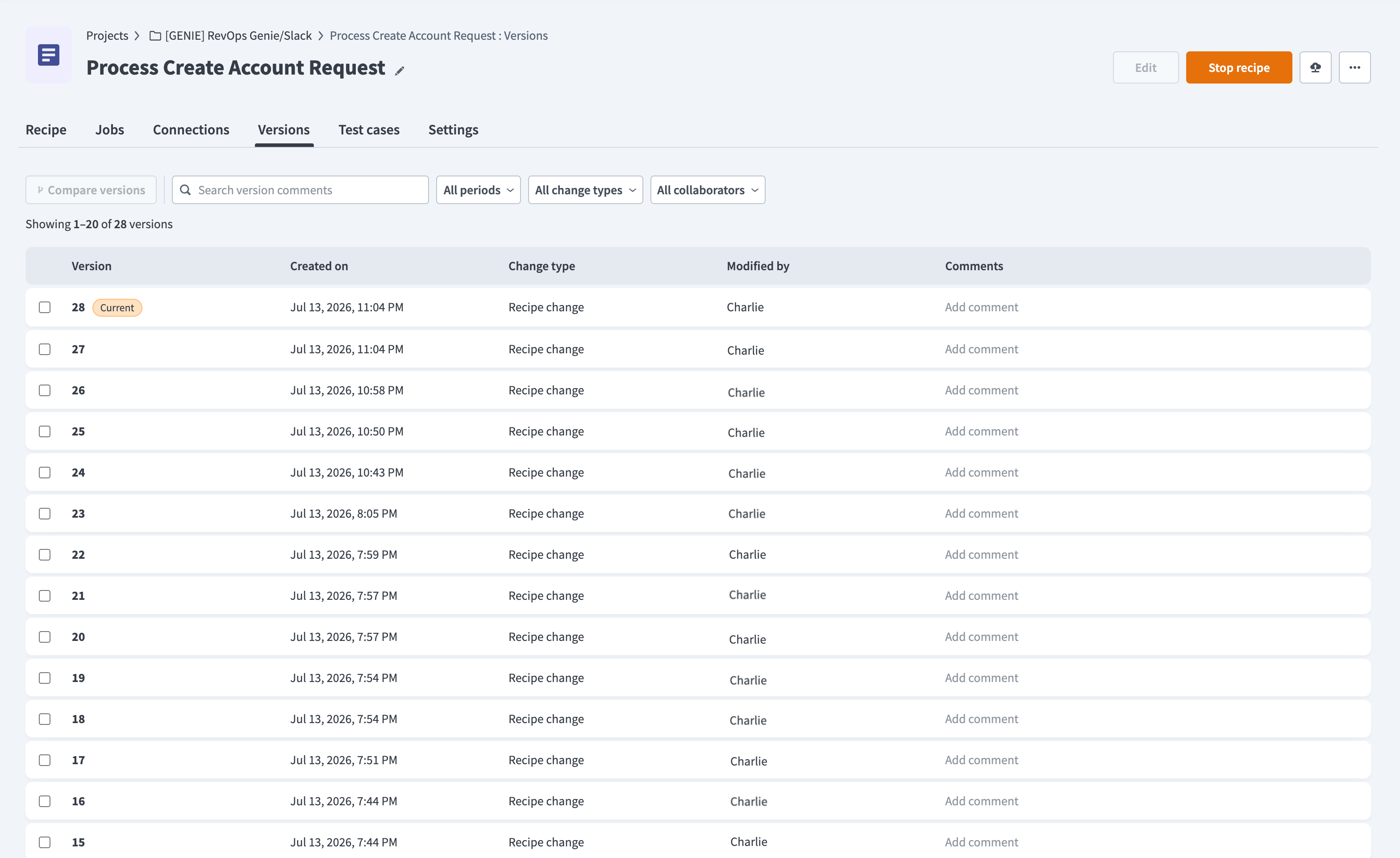Viewport: 1400px width, 858px height.
Task: Click date Jul 13, 2026, 7:51 PM
Action: [x=344, y=760]
